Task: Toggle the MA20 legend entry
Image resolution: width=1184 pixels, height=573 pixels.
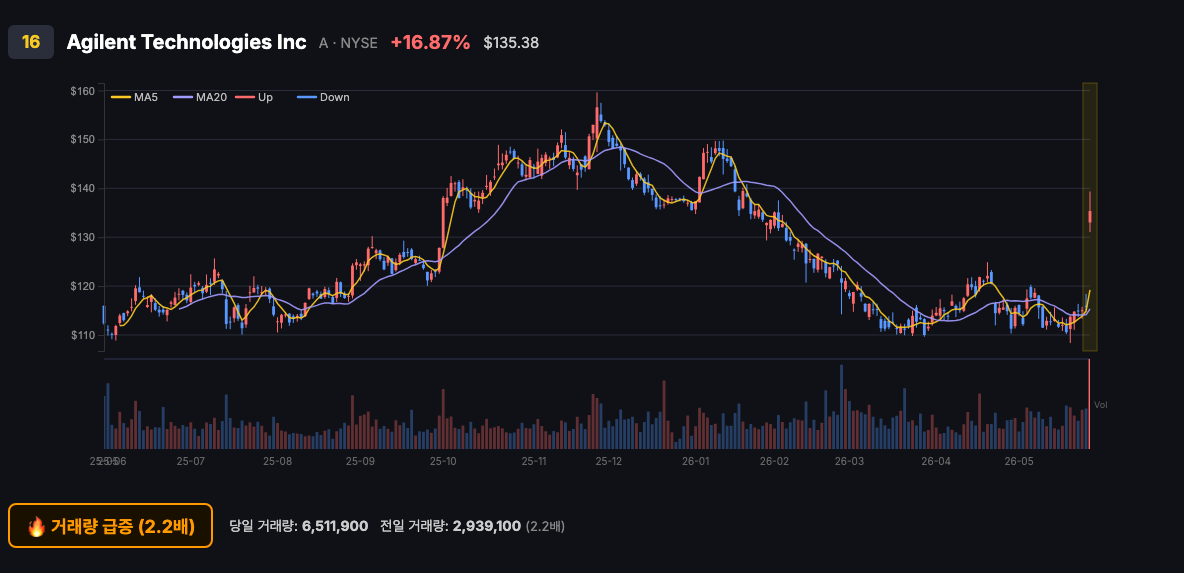Action: [199, 97]
